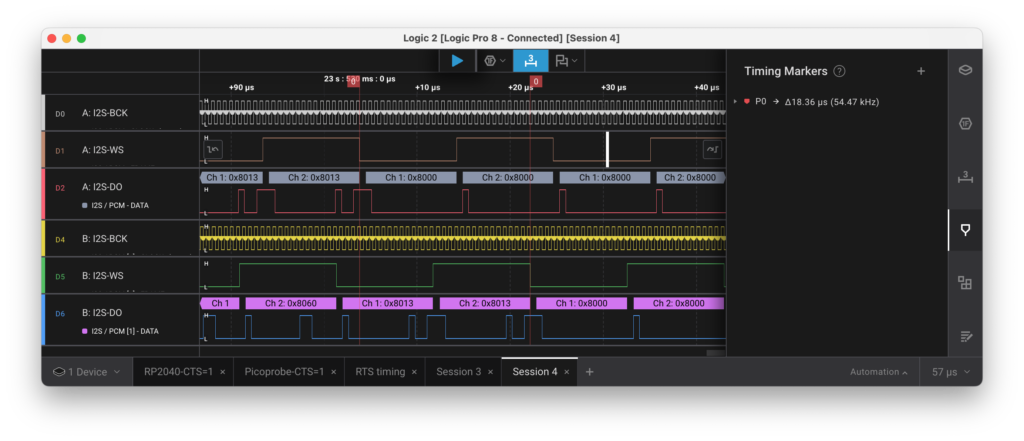Screen dimensions: 1024x441
Task: Click the +10 µs timeline tick label
Action: pyautogui.click(x=427, y=87)
